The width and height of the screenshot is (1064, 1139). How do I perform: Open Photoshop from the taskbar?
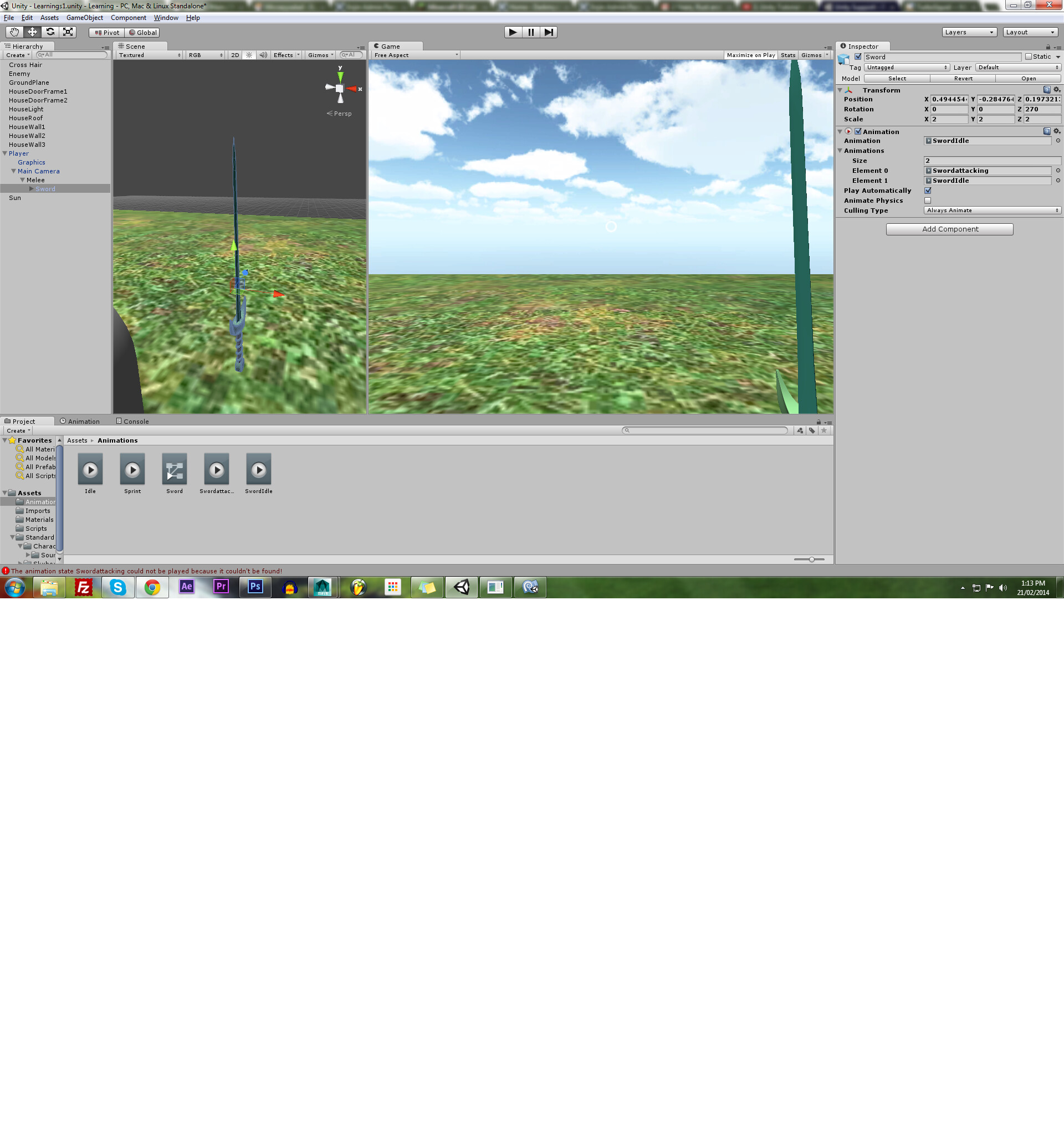(254, 587)
